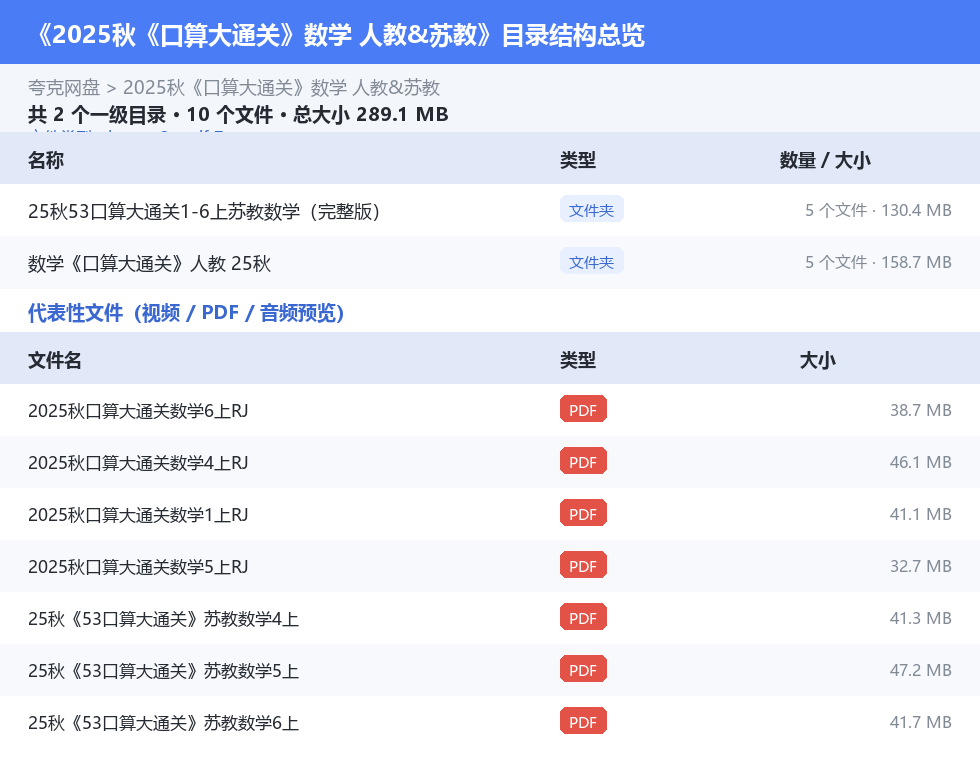Click the PDF badge for 数学6上RJ
980x780 pixels.
[583, 409]
